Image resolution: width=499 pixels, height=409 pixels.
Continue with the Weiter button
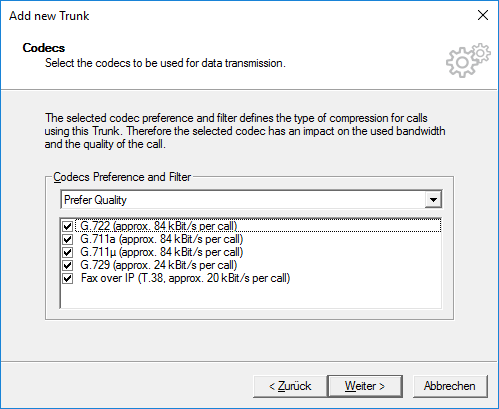pyautogui.click(x=365, y=386)
